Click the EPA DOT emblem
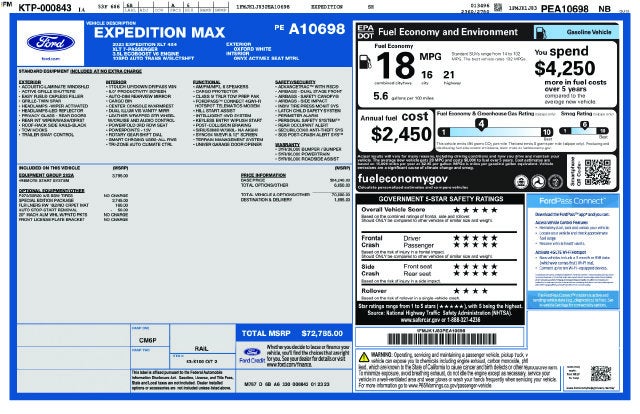 365,32
